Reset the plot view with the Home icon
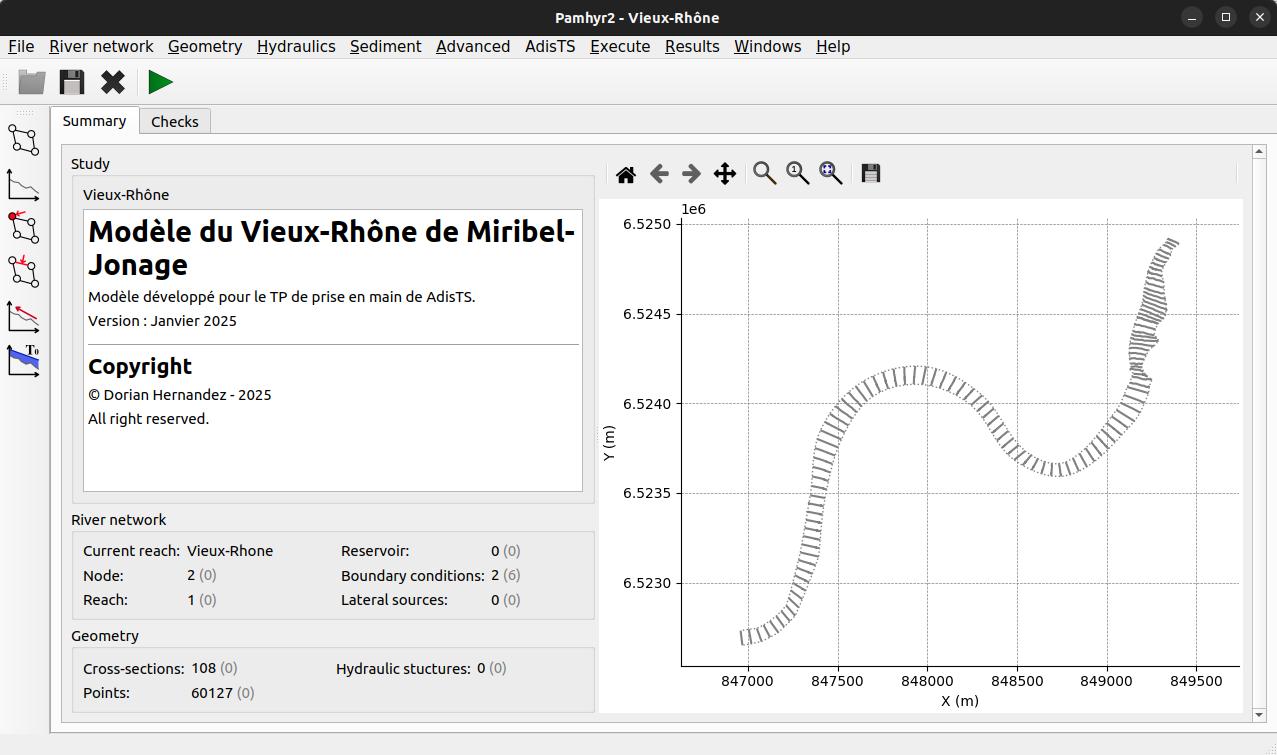The width and height of the screenshot is (1277, 755). coord(626,174)
